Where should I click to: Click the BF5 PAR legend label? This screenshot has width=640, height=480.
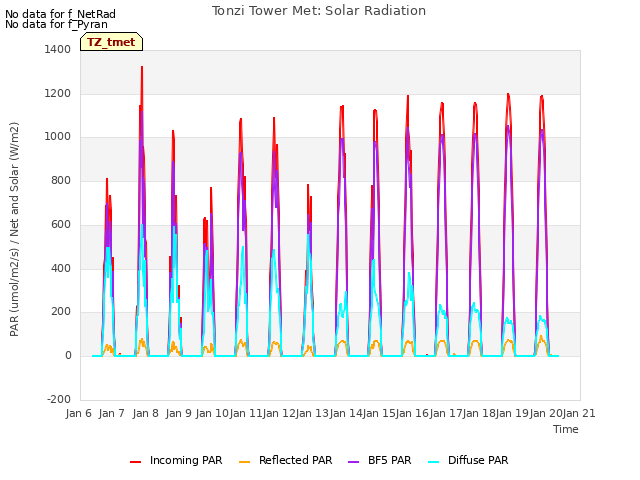pos(389,460)
